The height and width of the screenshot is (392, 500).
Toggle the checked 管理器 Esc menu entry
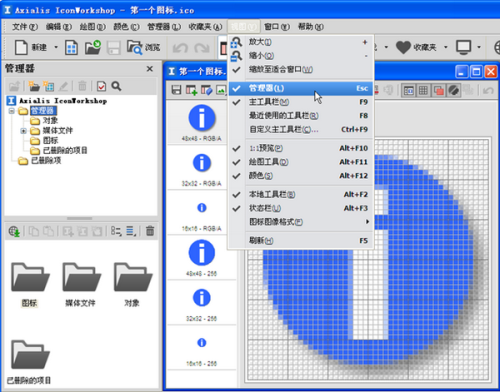(300, 88)
